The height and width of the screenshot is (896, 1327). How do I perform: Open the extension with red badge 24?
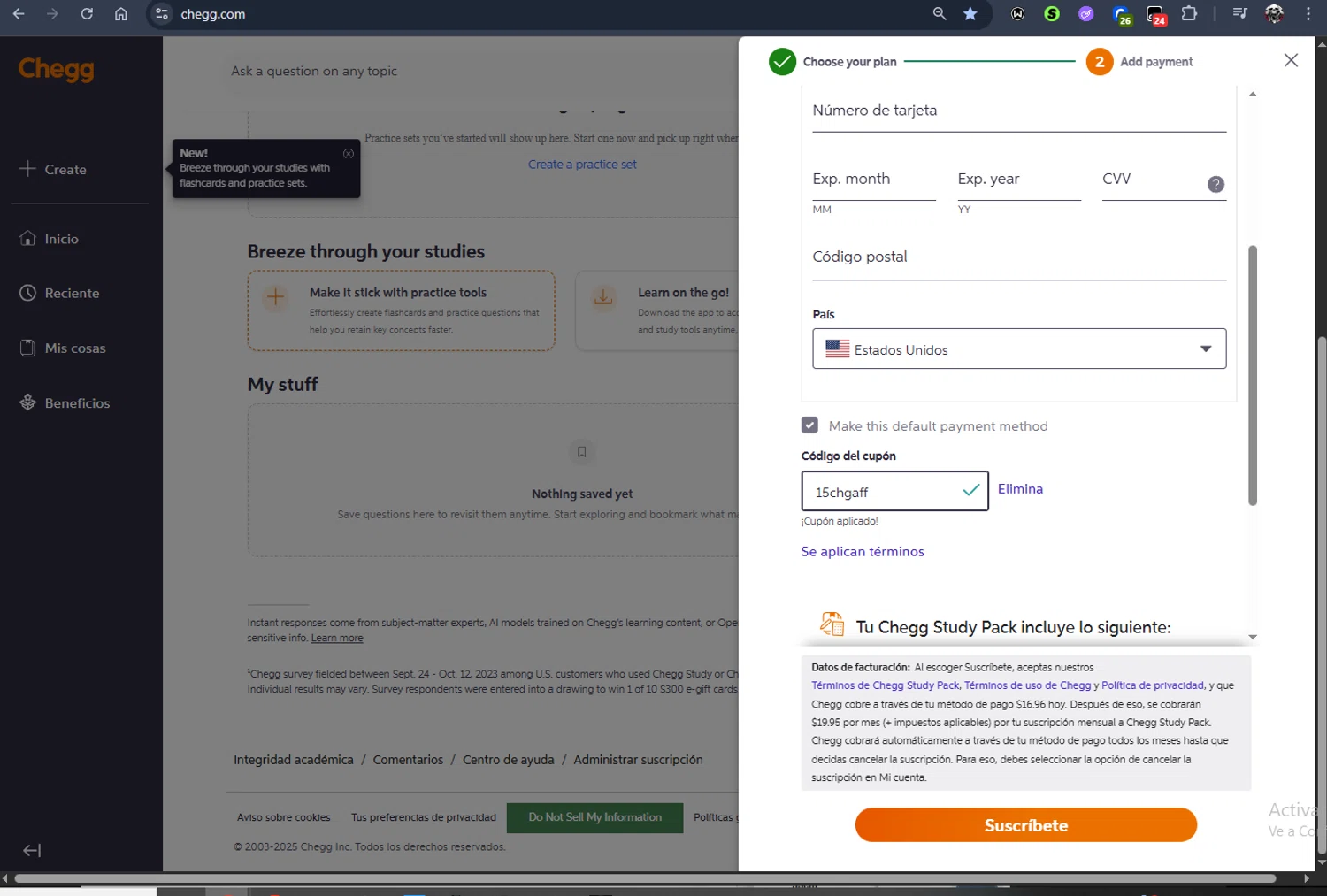[x=1156, y=15]
